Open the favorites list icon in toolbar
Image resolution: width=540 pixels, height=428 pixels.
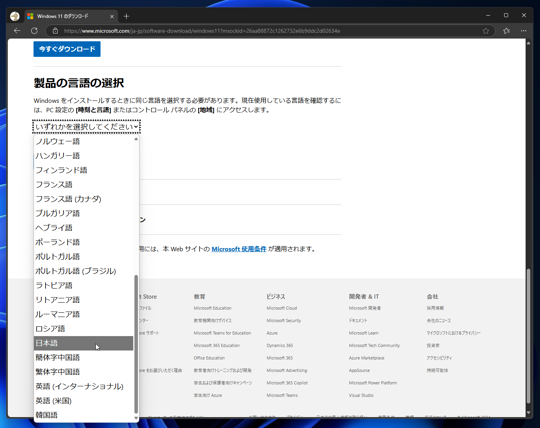(x=506, y=31)
